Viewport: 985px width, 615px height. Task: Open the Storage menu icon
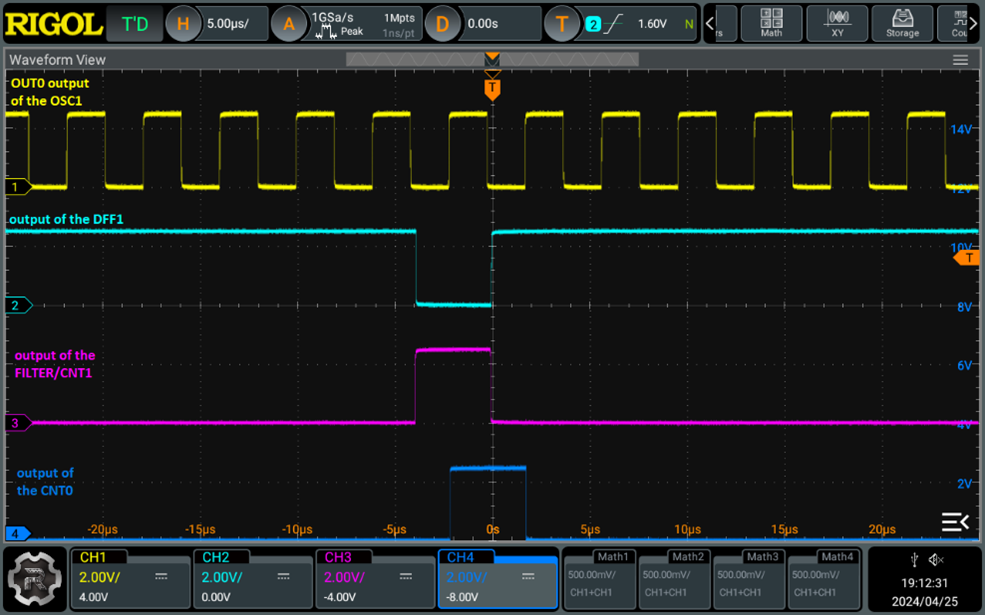point(901,23)
